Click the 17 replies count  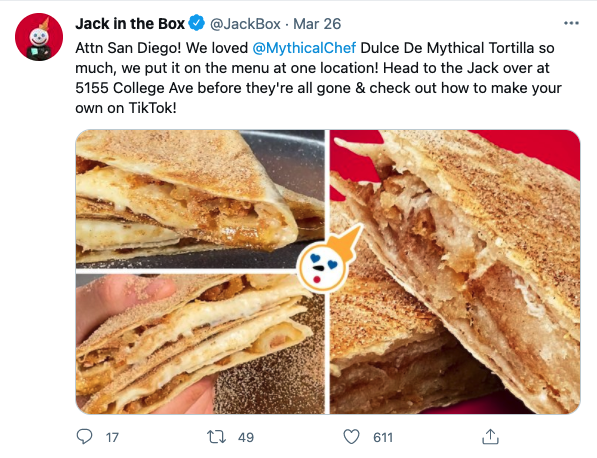tap(112, 437)
